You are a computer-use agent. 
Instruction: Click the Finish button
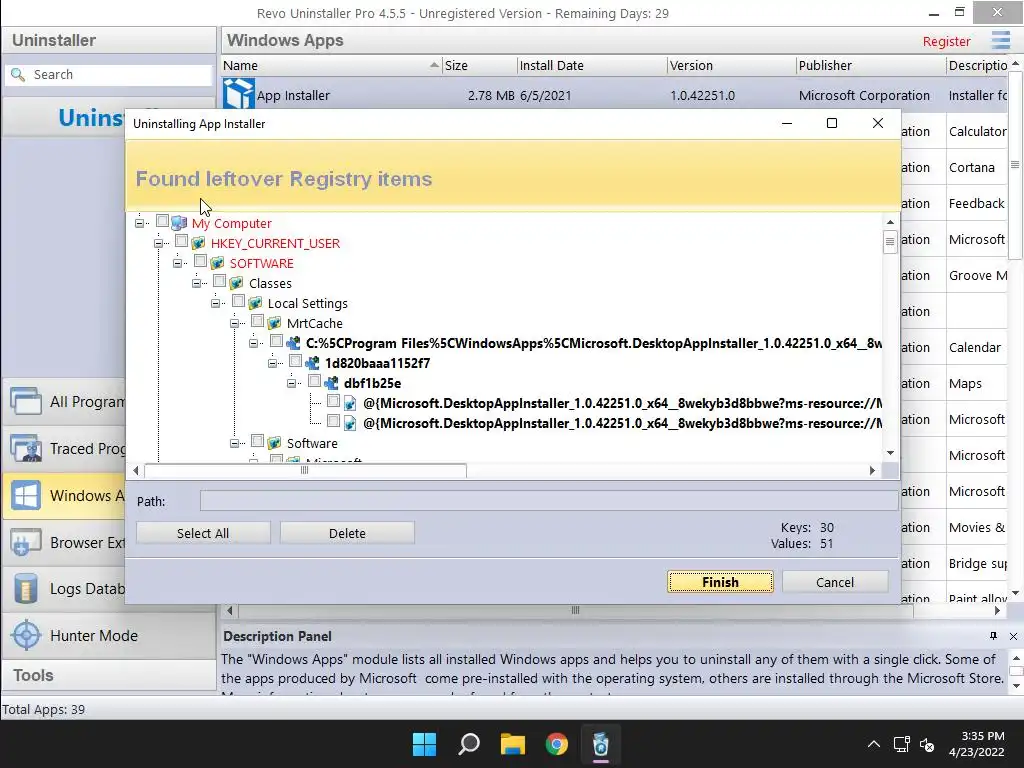pyautogui.click(x=720, y=582)
